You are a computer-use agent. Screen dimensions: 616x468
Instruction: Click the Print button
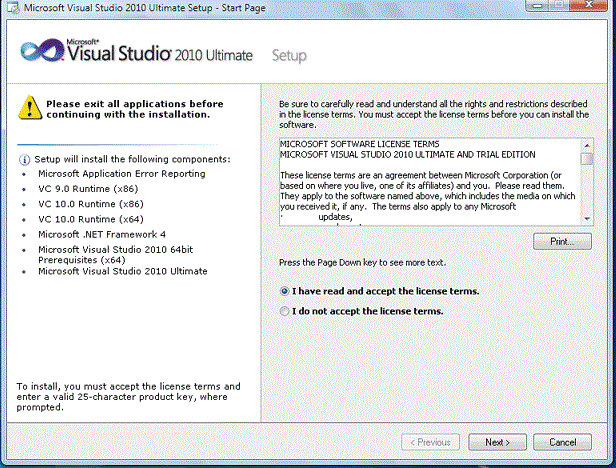point(562,241)
